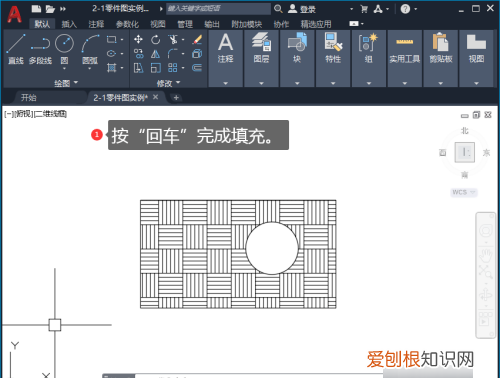
Task: Open the 圆弧 arc options dropdown arrow
Action: pyautogui.click(x=90, y=69)
